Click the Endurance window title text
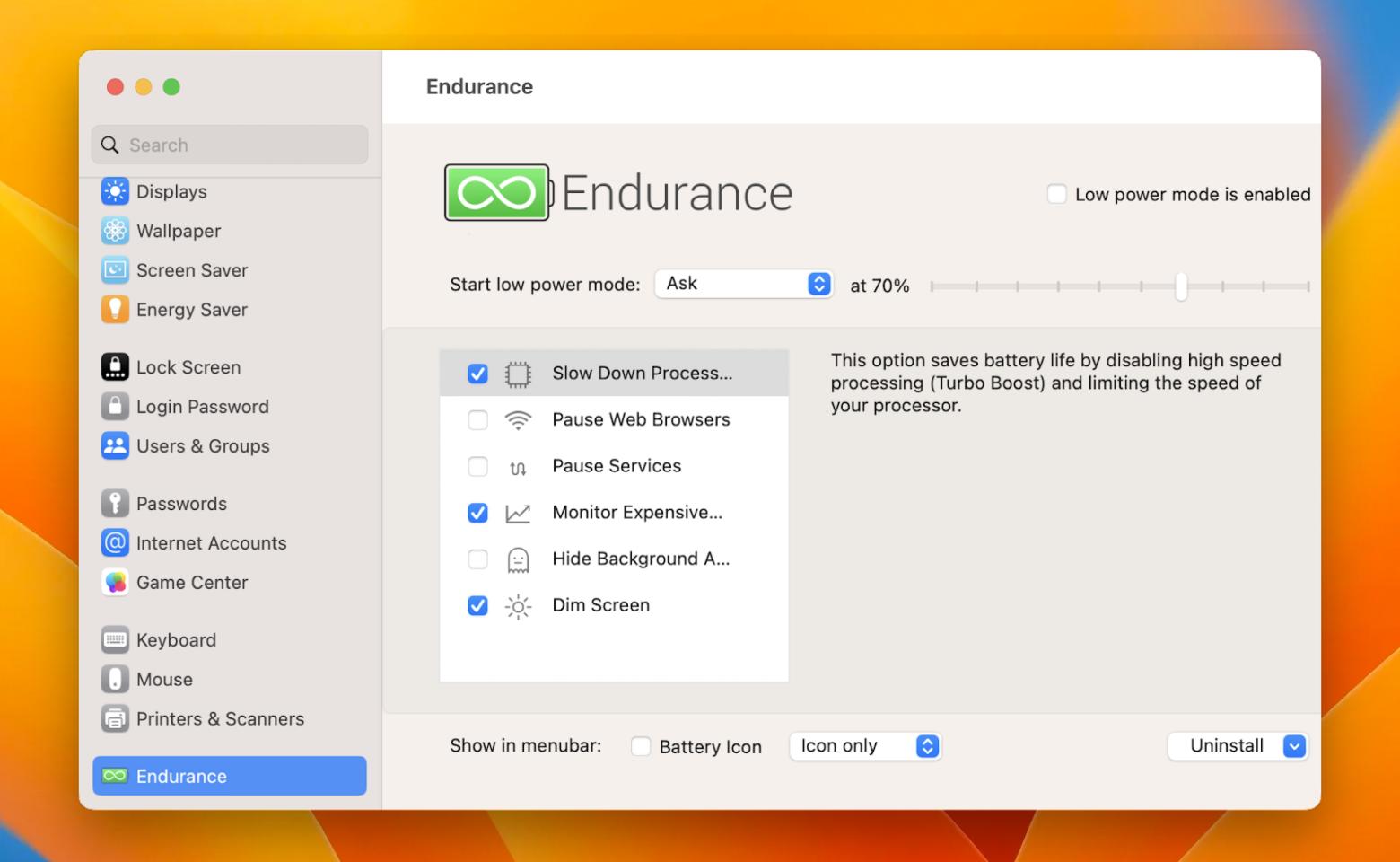This screenshot has height=862, width=1400. pos(479,86)
